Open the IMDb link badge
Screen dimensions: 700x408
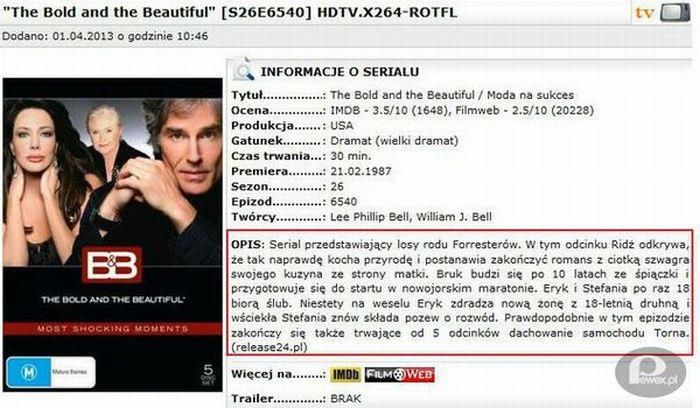[346, 375]
